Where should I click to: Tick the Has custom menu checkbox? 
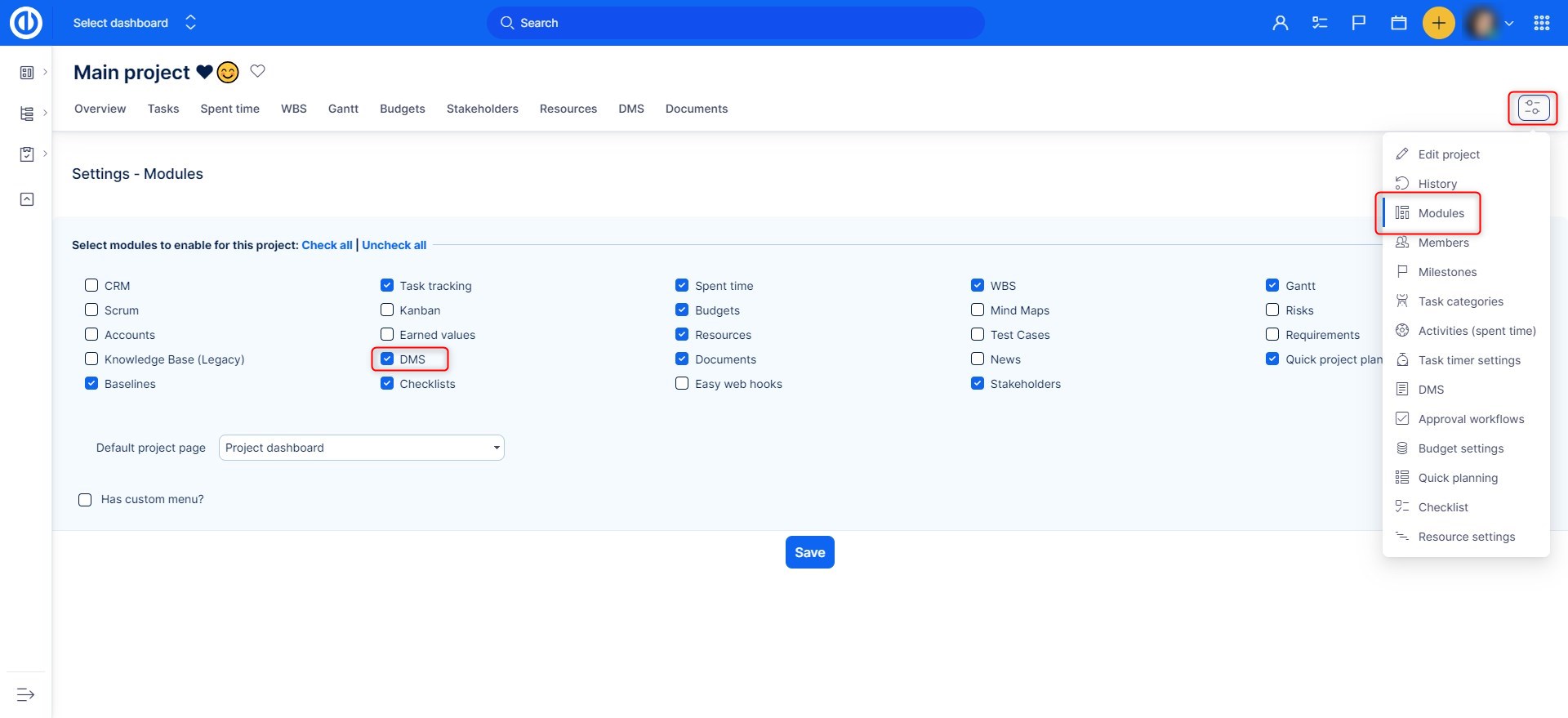click(85, 500)
